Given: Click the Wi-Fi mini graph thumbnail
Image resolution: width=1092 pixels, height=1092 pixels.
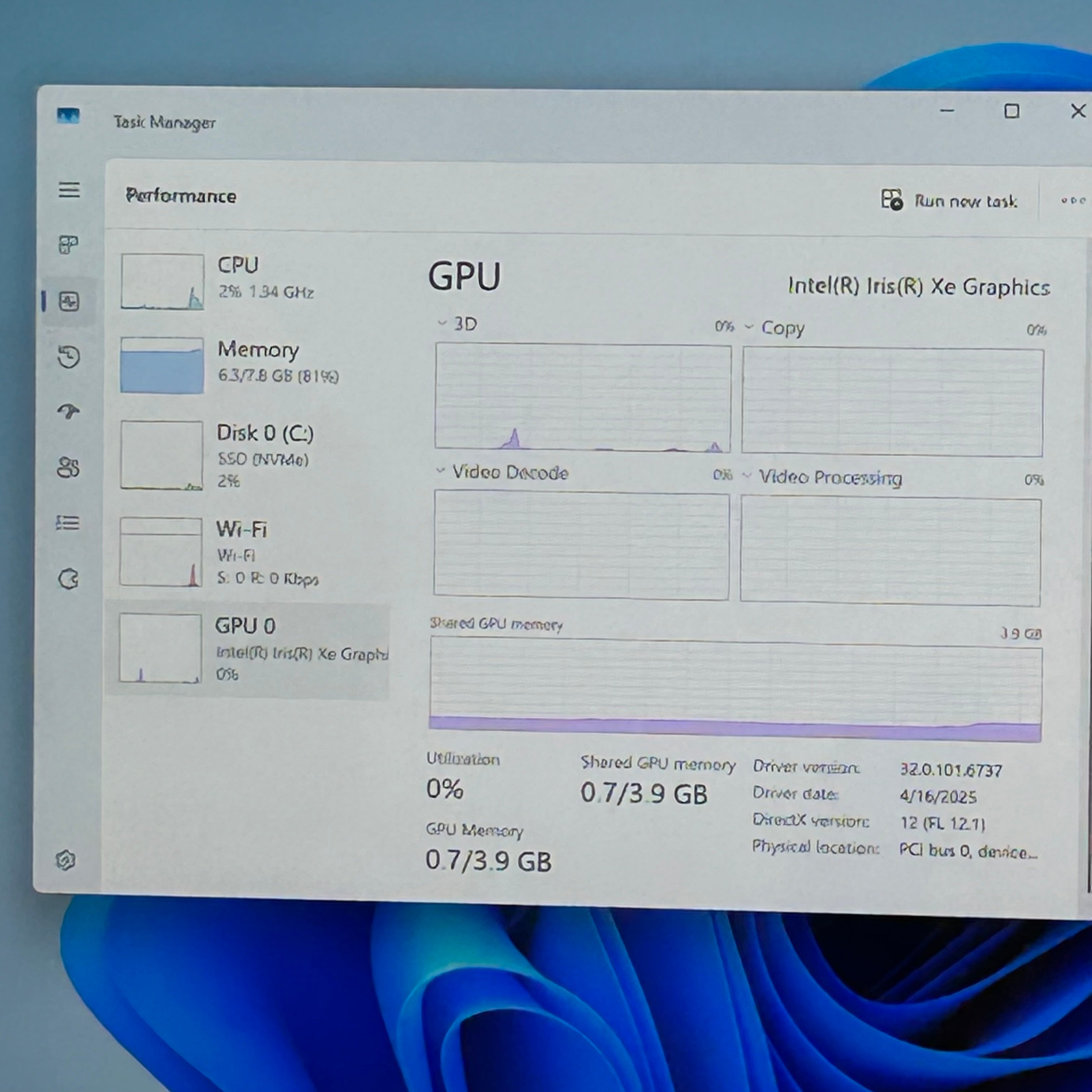Looking at the screenshot, I should click(161, 552).
